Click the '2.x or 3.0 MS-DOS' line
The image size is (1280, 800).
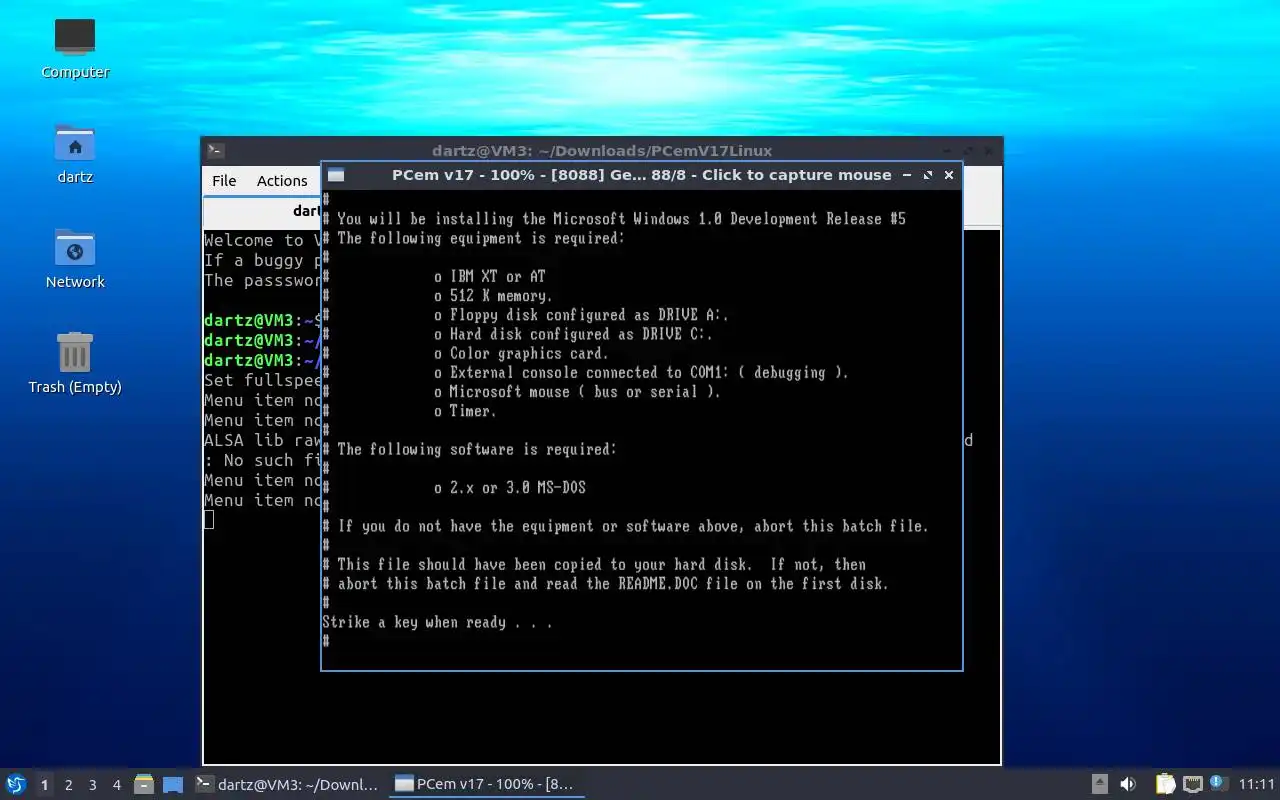(x=510, y=488)
